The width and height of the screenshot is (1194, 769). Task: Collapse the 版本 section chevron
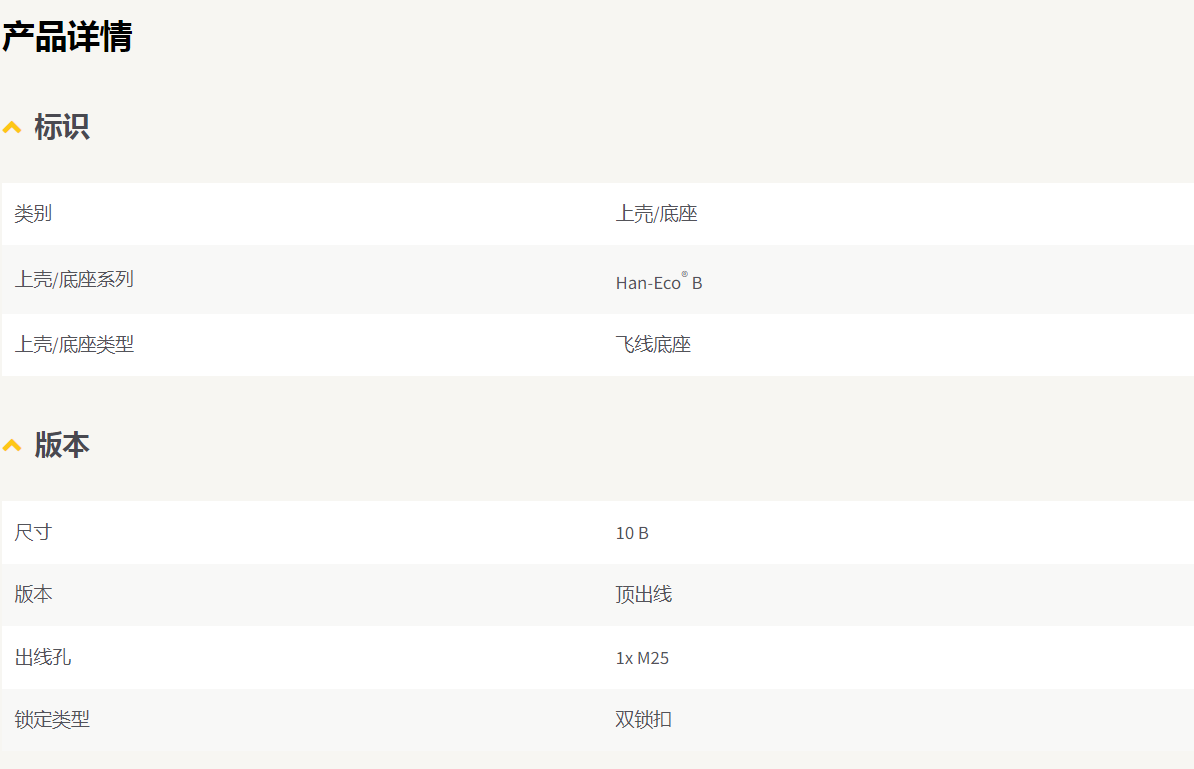[11, 445]
